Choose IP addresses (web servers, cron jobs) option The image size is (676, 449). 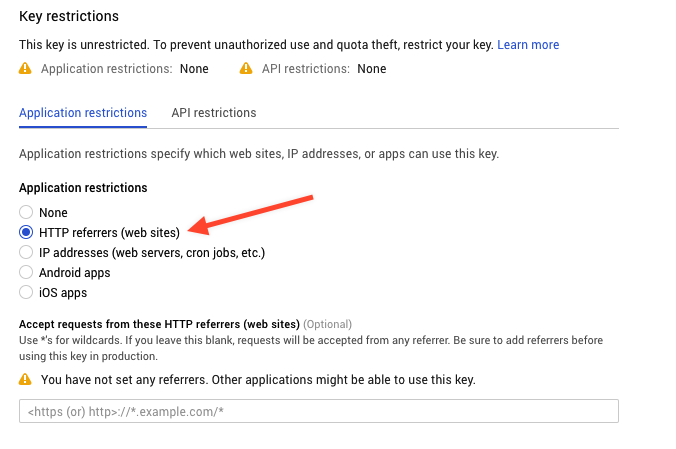pos(26,253)
